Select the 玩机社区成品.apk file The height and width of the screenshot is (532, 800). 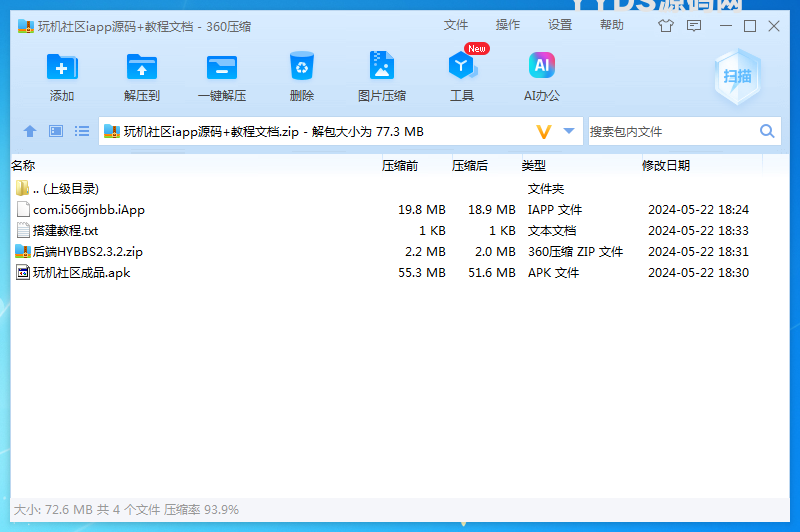81,272
